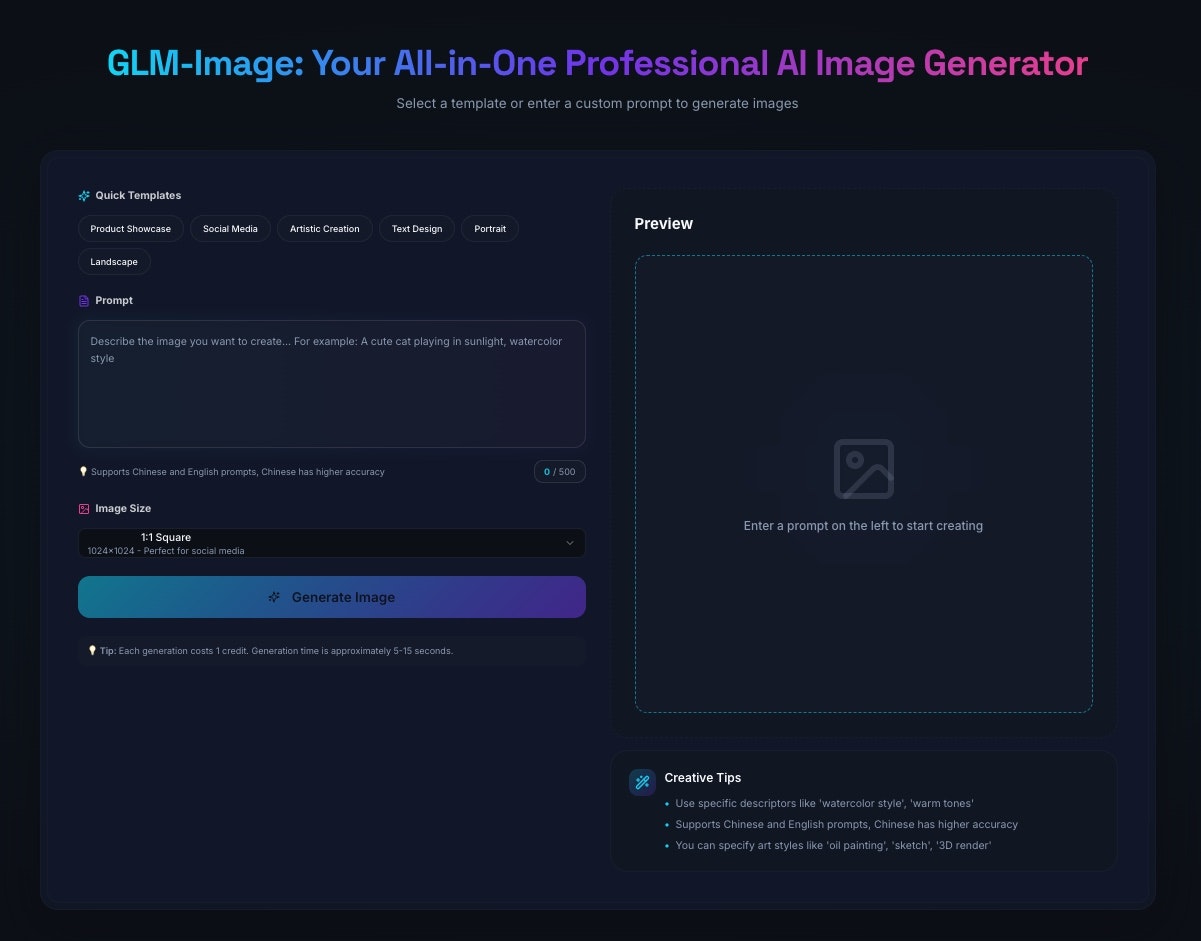The image size is (1201, 941).
Task: Click the 0 / 500 character counter badge
Action: tap(559, 471)
